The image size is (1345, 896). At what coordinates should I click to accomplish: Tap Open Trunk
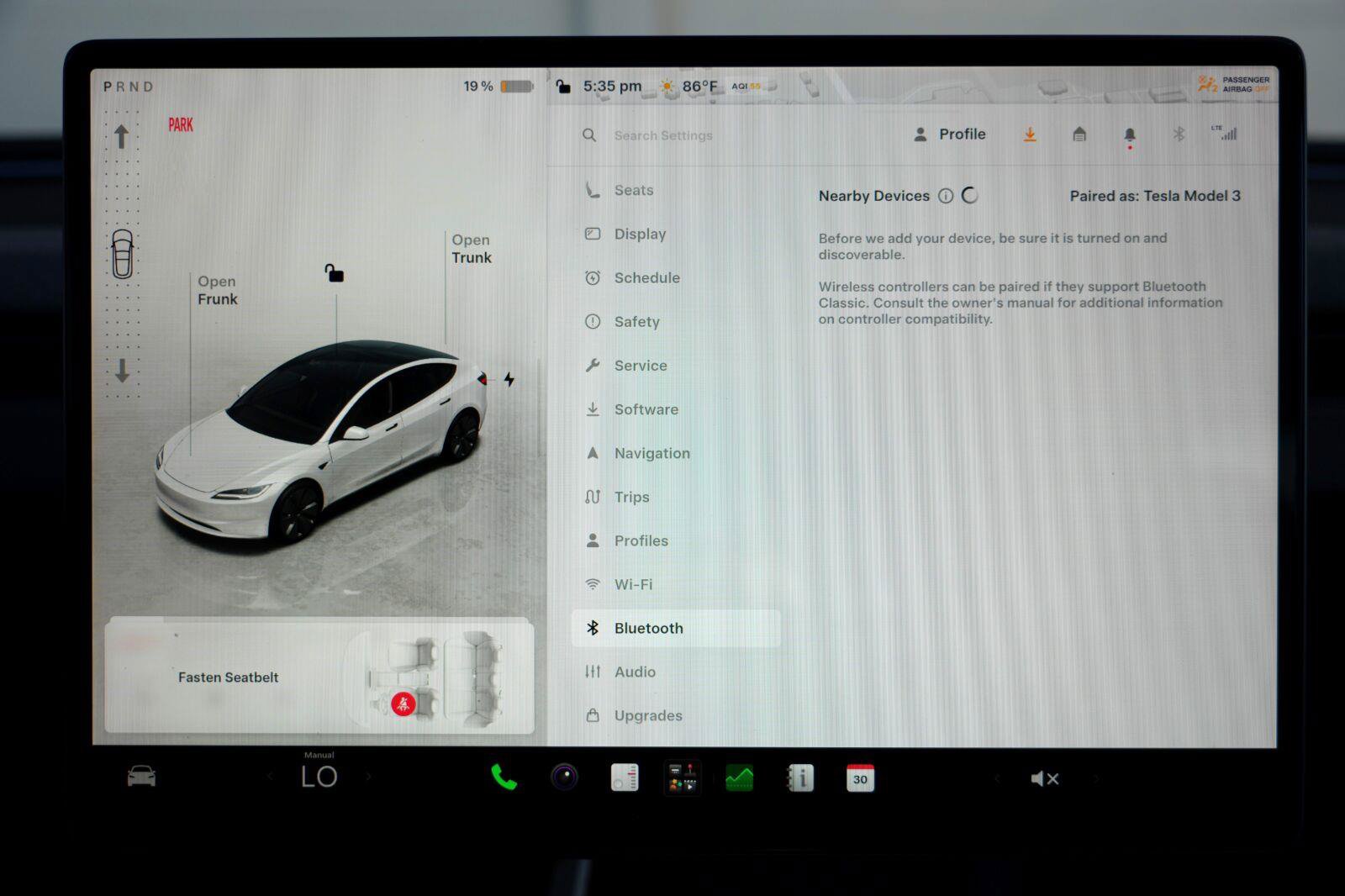[x=472, y=249]
